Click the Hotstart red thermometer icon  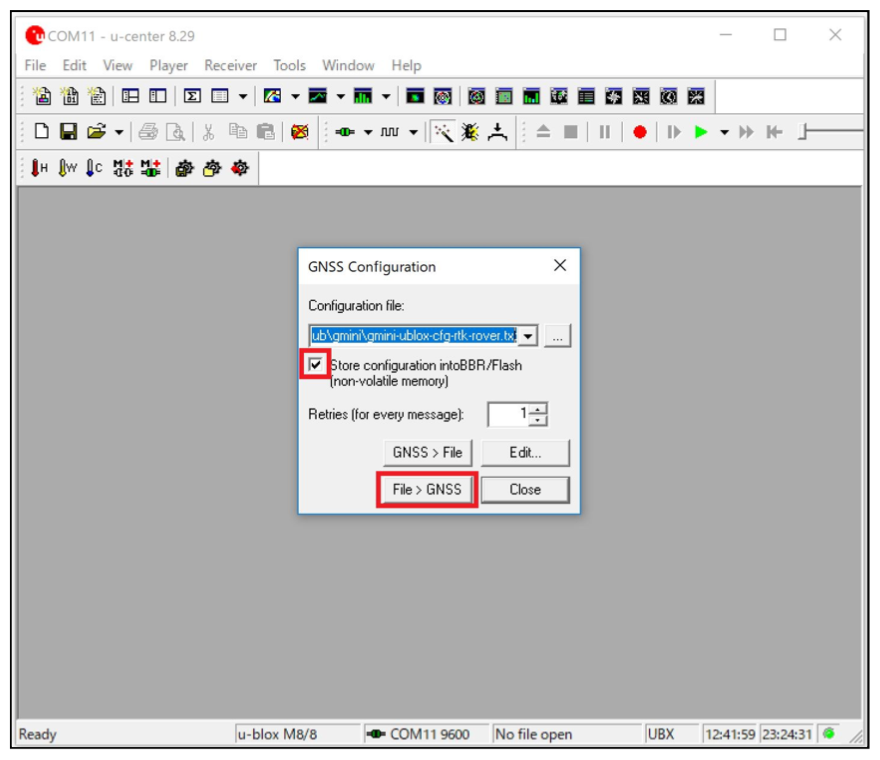tap(39, 168)
